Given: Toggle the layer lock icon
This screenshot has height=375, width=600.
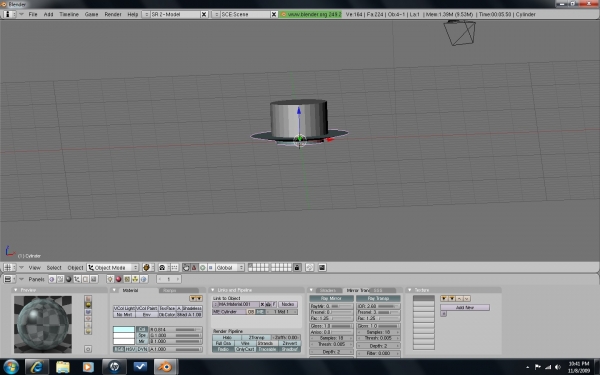Looking at the screenshot, I should coord(297,267).
